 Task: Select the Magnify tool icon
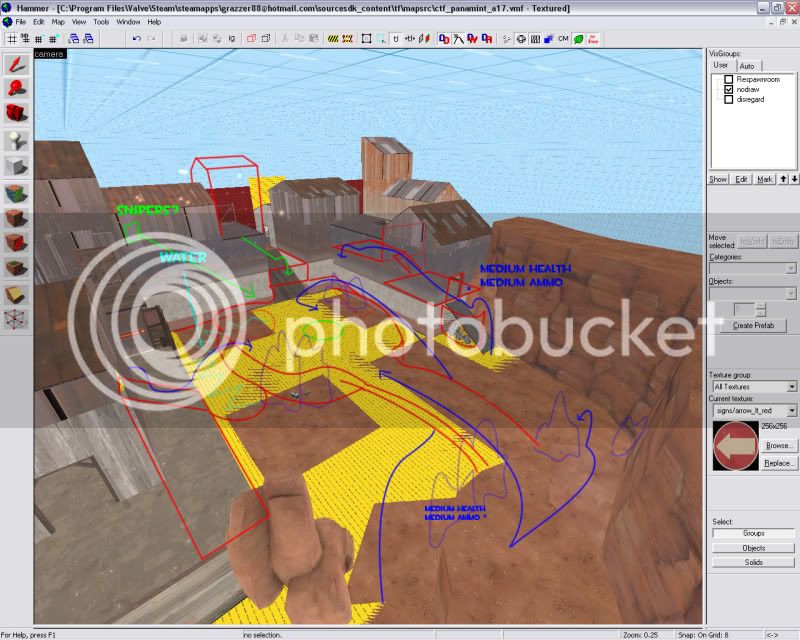click(17, 89)
